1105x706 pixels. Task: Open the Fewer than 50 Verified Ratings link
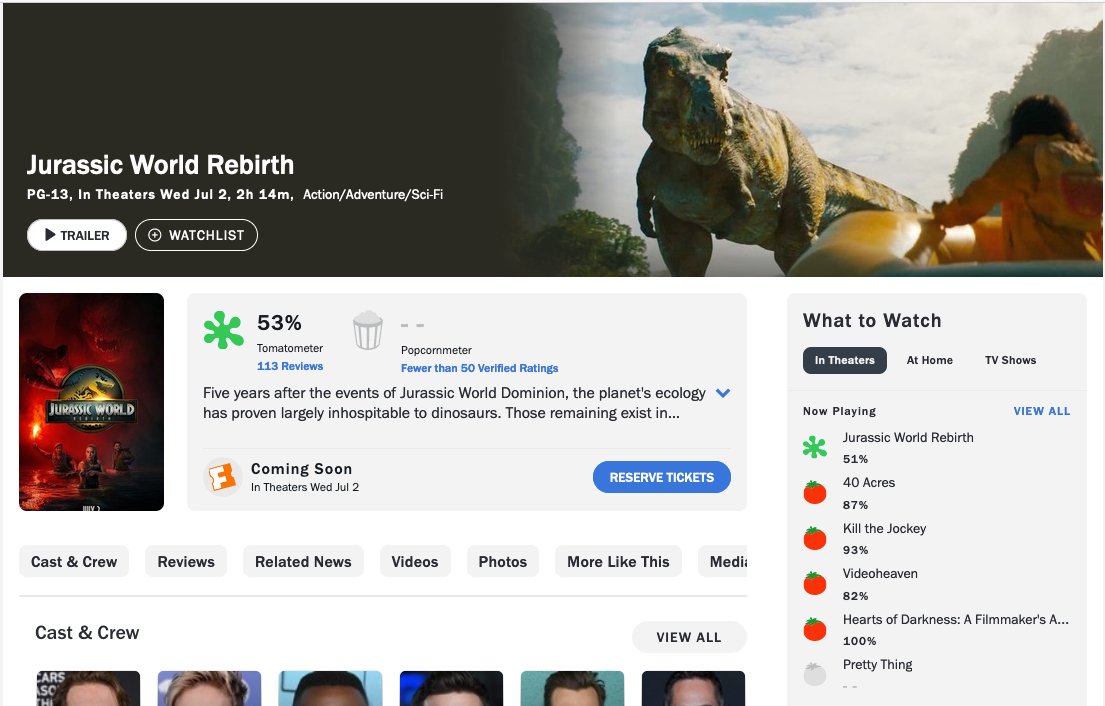[x=479, y=368]
